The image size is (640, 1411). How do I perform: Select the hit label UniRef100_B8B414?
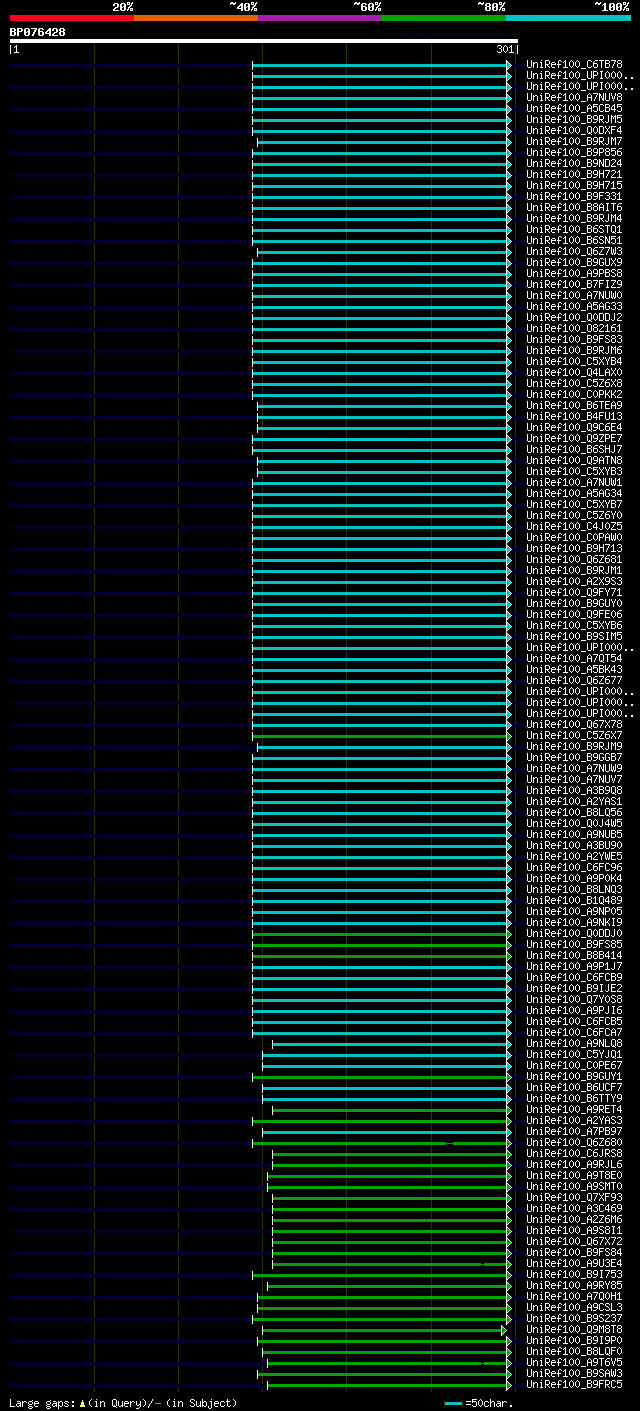click(x=574, y=956)
